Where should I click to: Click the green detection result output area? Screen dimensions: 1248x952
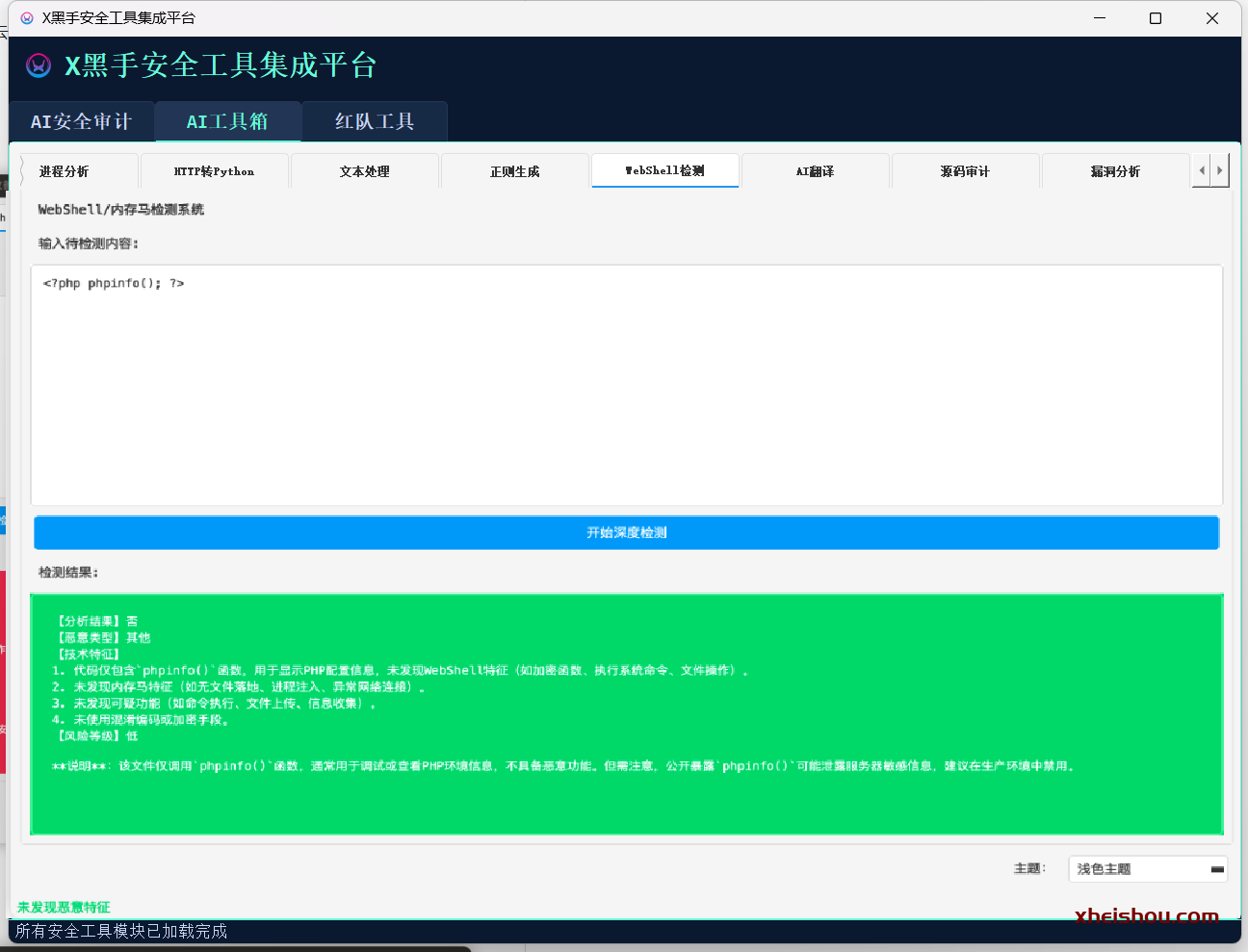coord(627,713)
